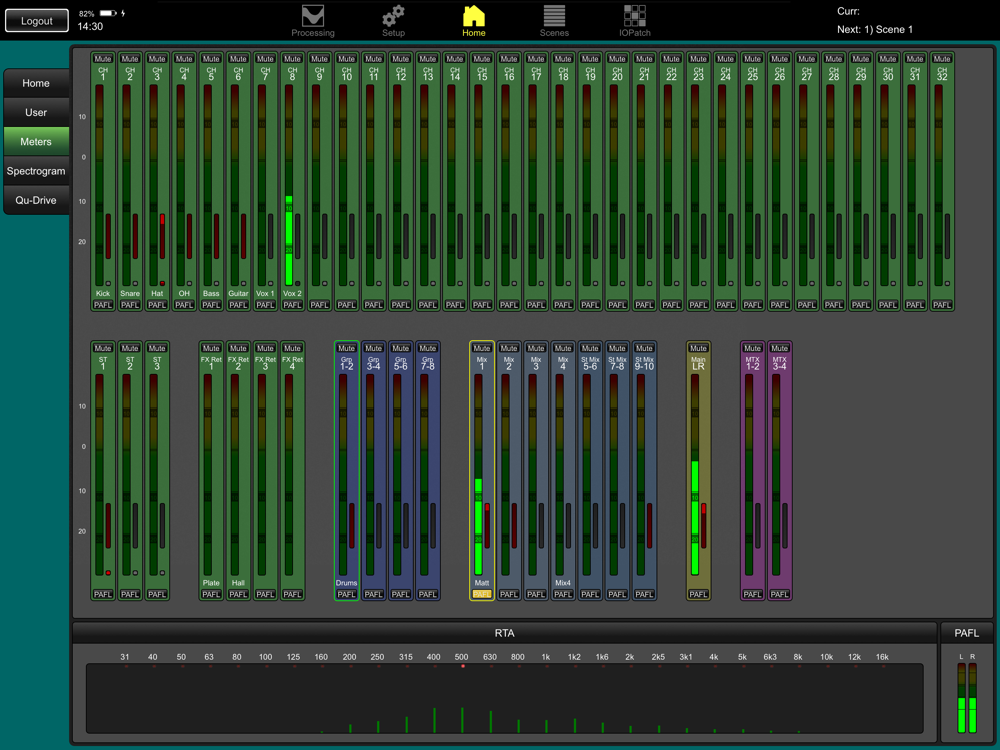Click the PAFL meter panel header

[x=966, y=633]
